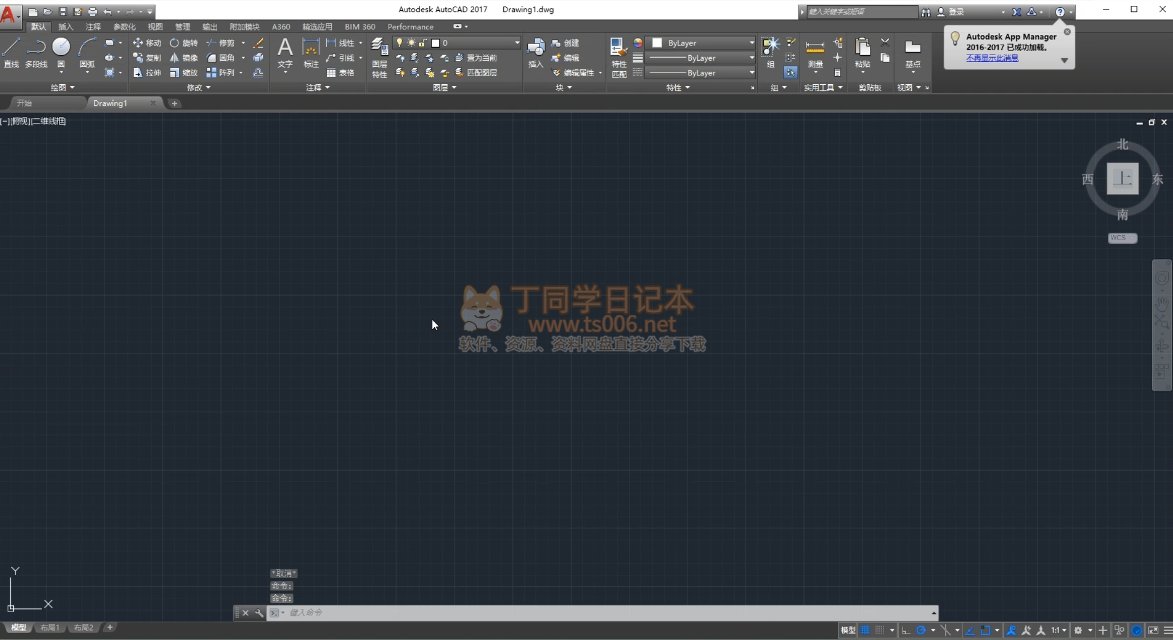Select the Line (直线) drawing tool
The image size is (1173, 640).
point(11,52)
